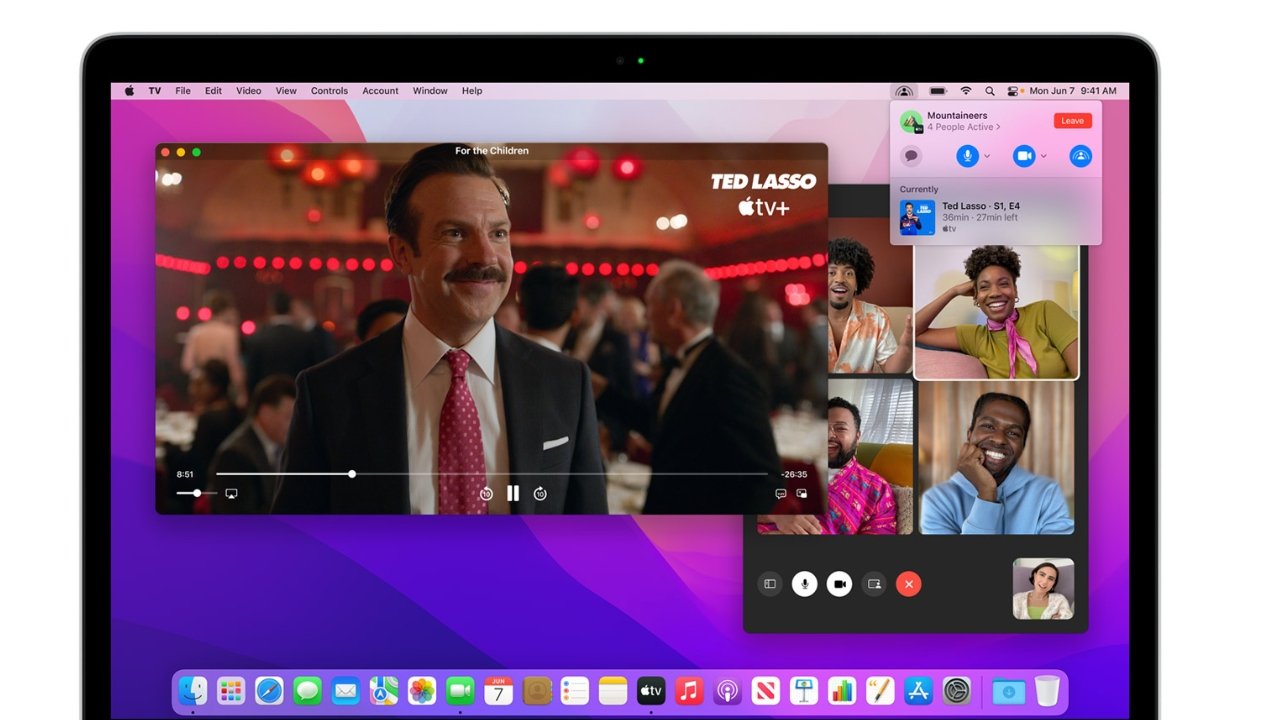The image size is (1280, 720).
Task: Enable picture-in-picture in the TV player
Action: coord(802,493)
